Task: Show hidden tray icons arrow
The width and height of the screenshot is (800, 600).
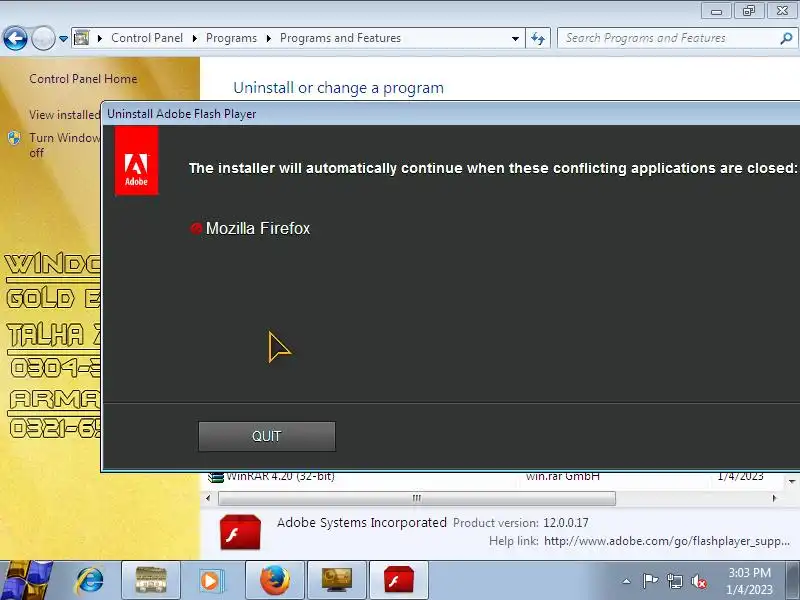Action: (627, 581)
